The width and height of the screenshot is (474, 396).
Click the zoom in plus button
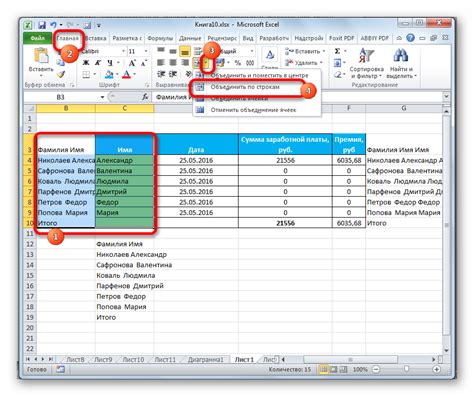(436, 369)
